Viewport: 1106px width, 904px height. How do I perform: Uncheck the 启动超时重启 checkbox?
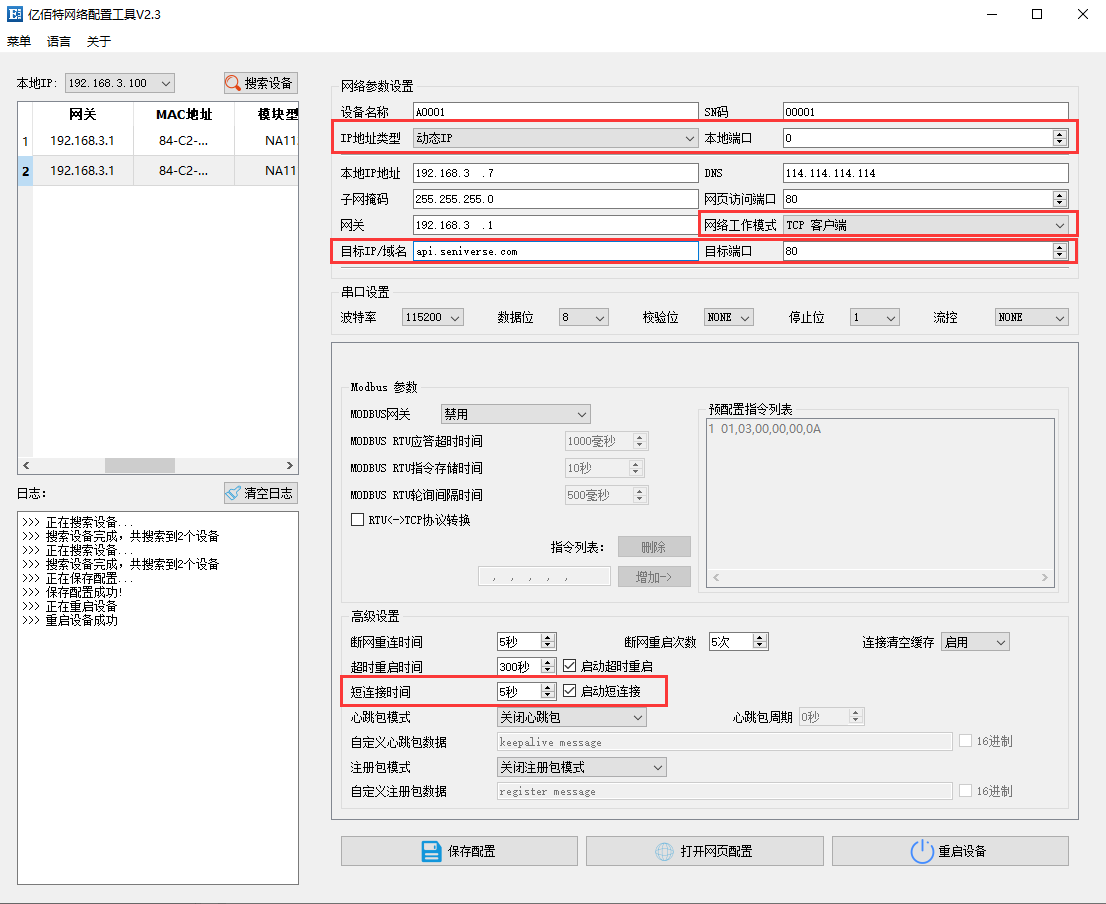pyautogui.click(x=570, y=666)
